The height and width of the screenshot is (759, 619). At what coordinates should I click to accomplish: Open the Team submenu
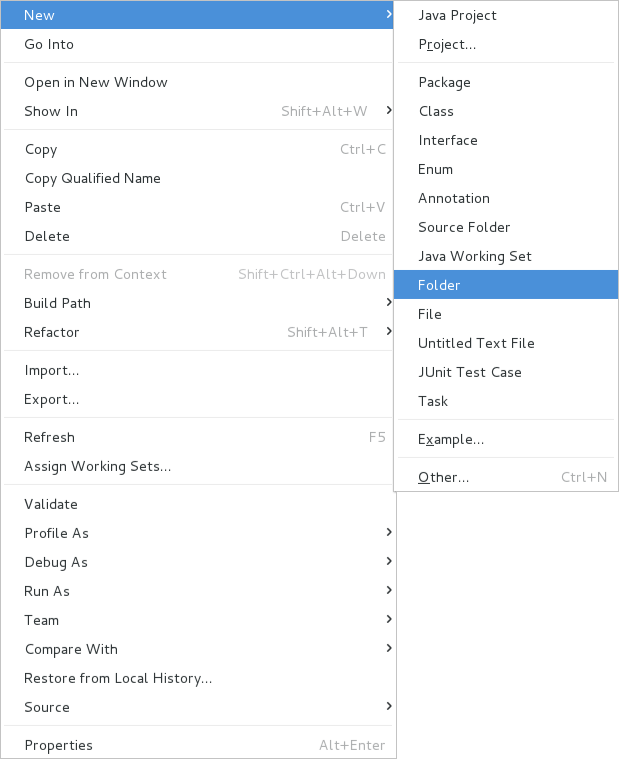pyautogui.click(x=197, y=620)
